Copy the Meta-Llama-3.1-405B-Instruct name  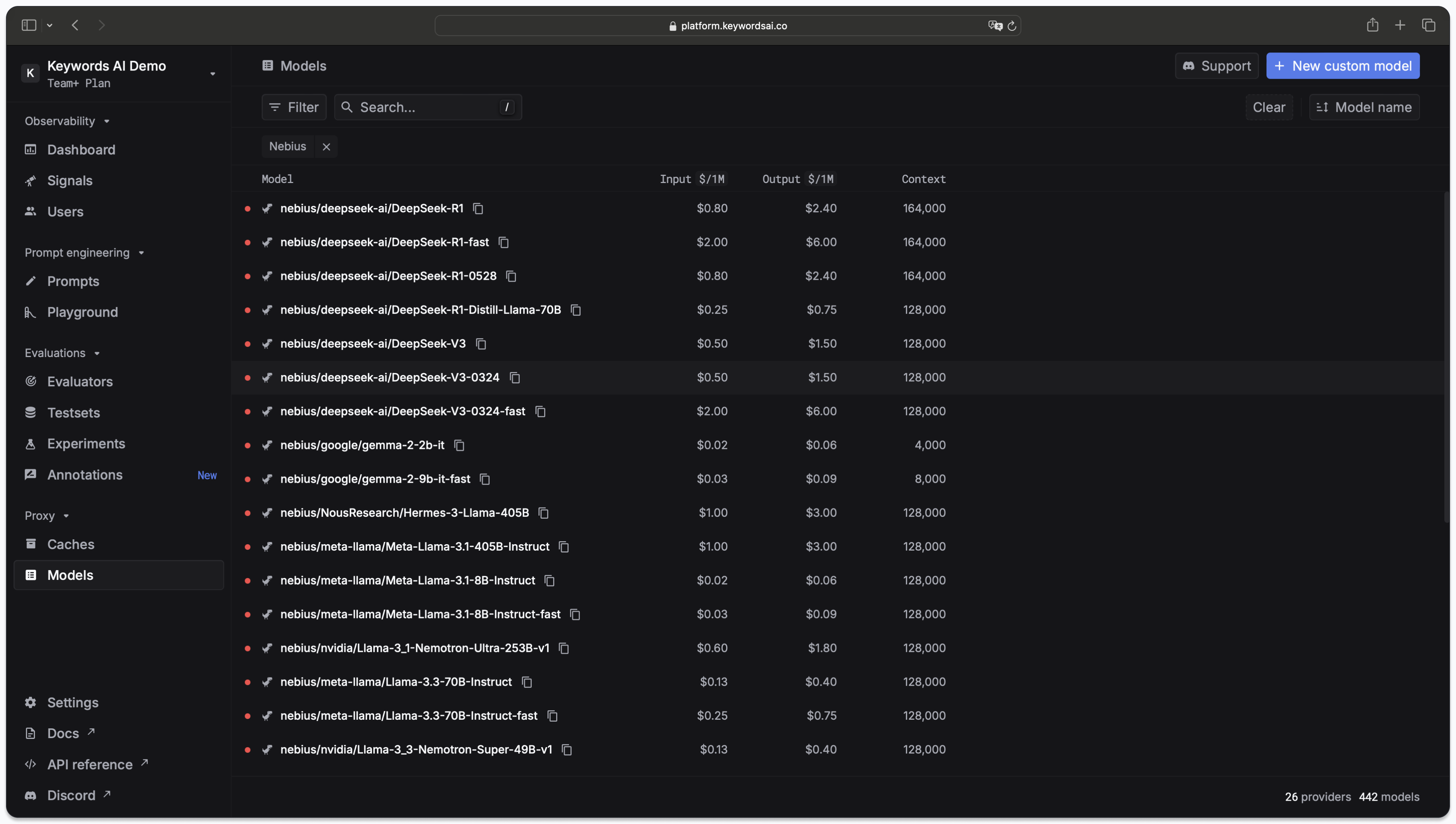pos(564,547)
